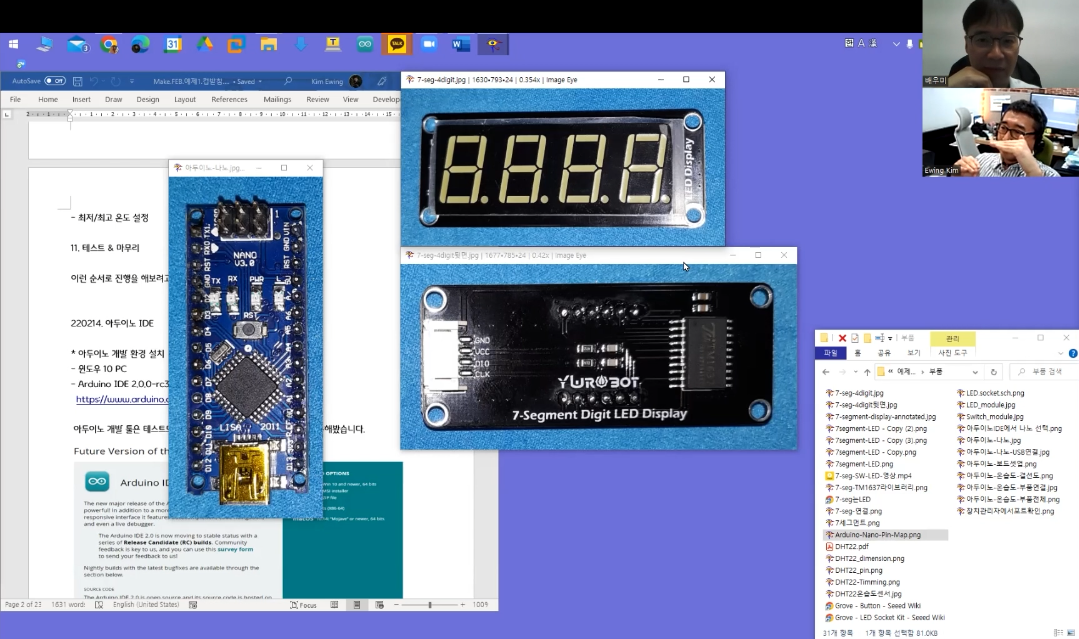This screenshot has height=639, width=1079.
Task: Click the survey form link in the document
Action: click(x=235, y=549)
